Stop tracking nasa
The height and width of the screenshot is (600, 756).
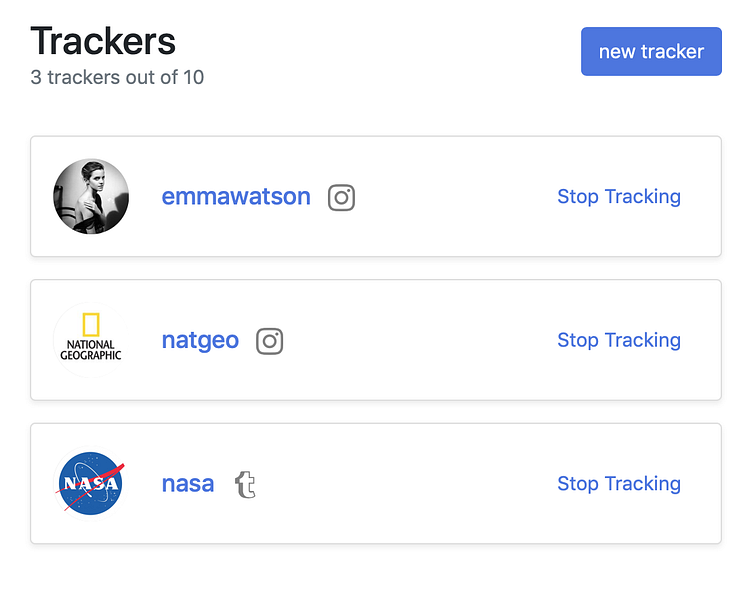[x=618, y=484]
